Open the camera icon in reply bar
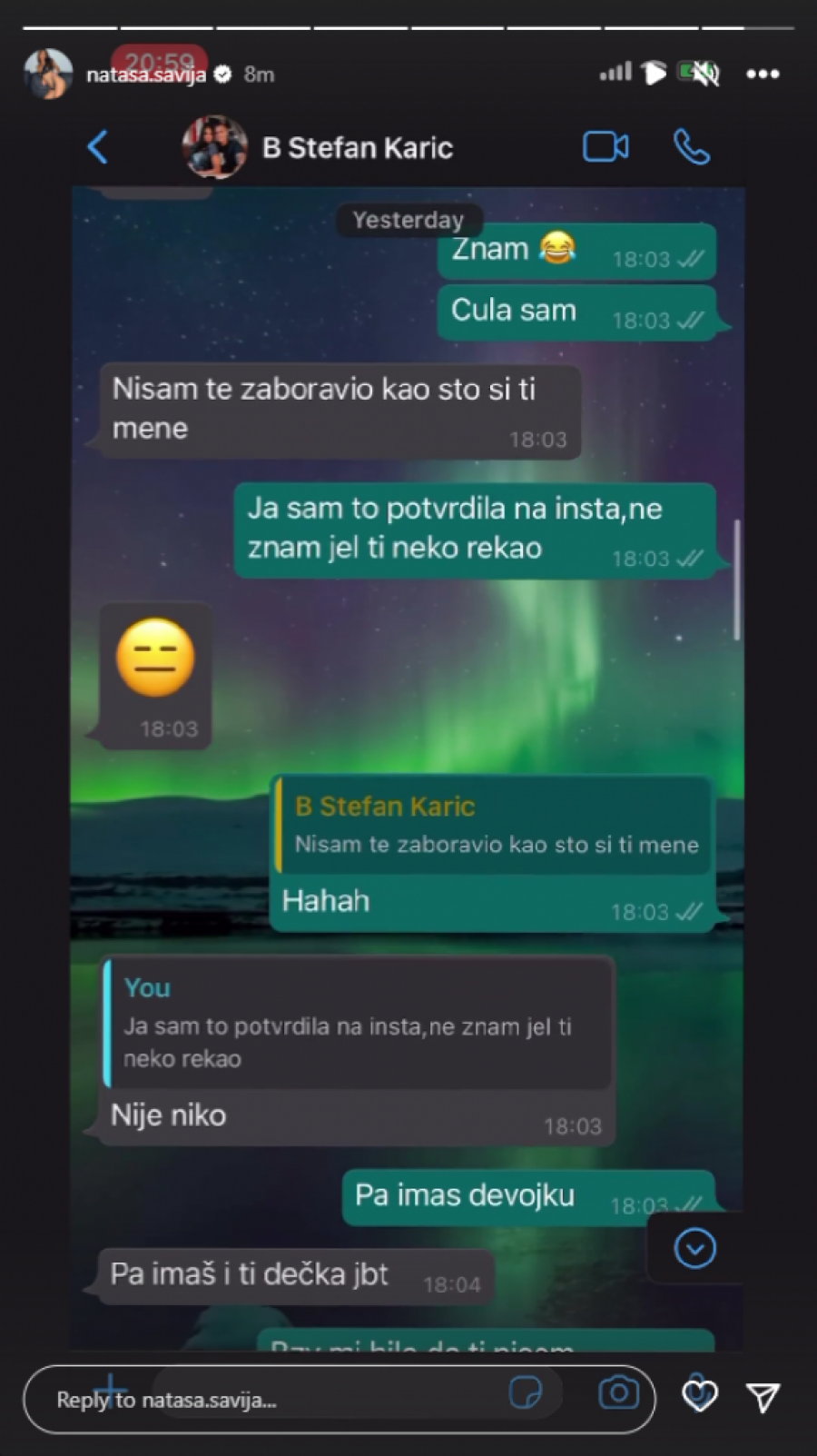Screen dimensions: 817x1456 pyautogui.click(x=618, y=1392)
